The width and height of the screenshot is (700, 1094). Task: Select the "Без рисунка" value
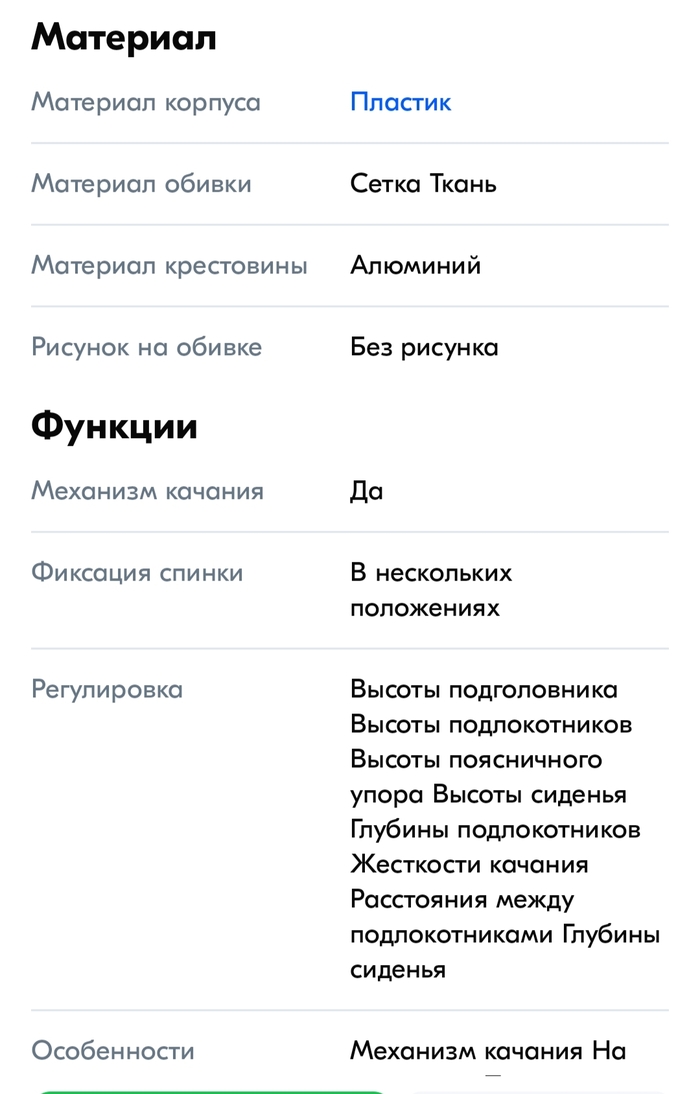pos(424,347)
